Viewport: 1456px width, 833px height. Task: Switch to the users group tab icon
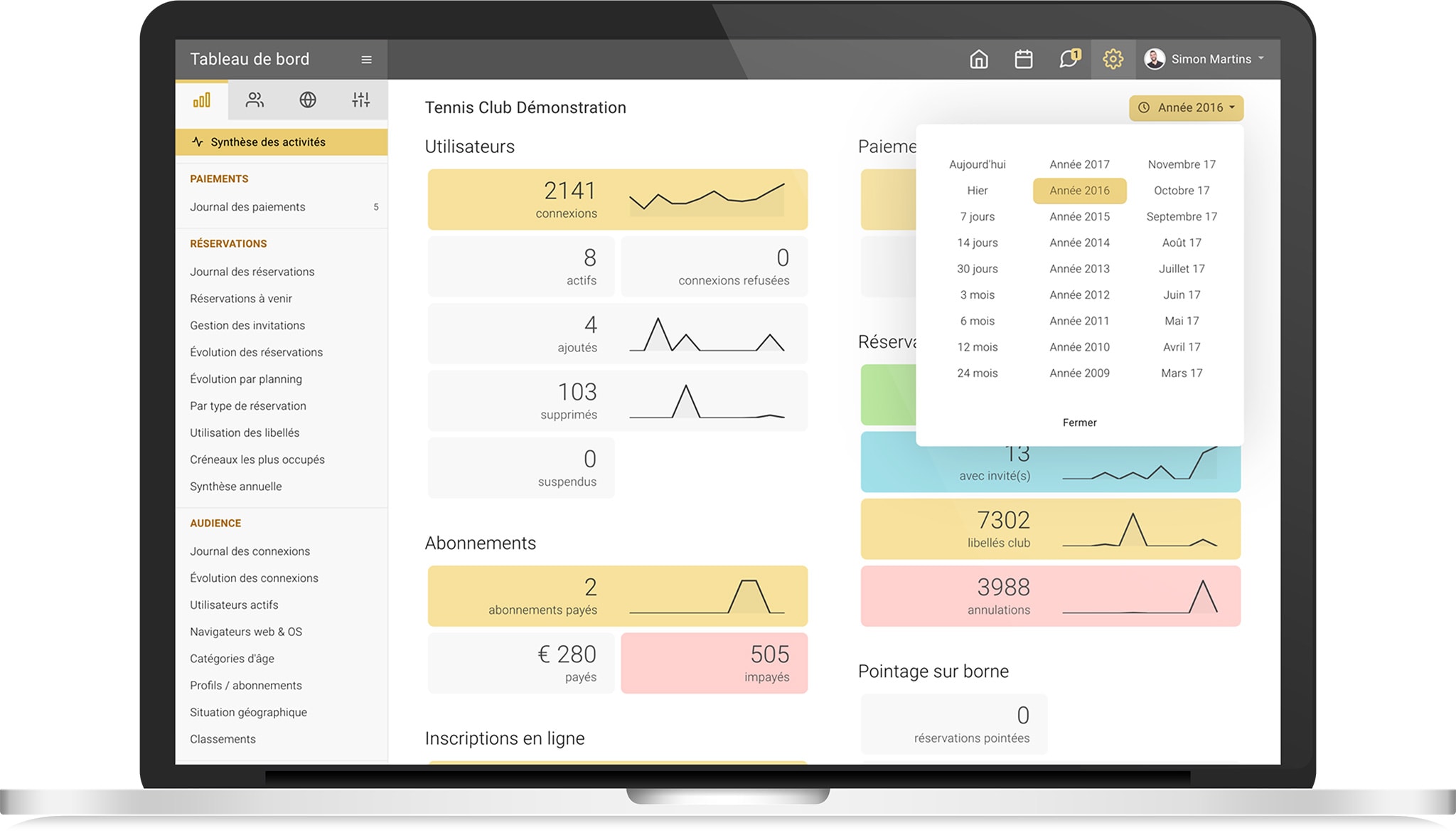pyautogui.click(x=255, y=100)
